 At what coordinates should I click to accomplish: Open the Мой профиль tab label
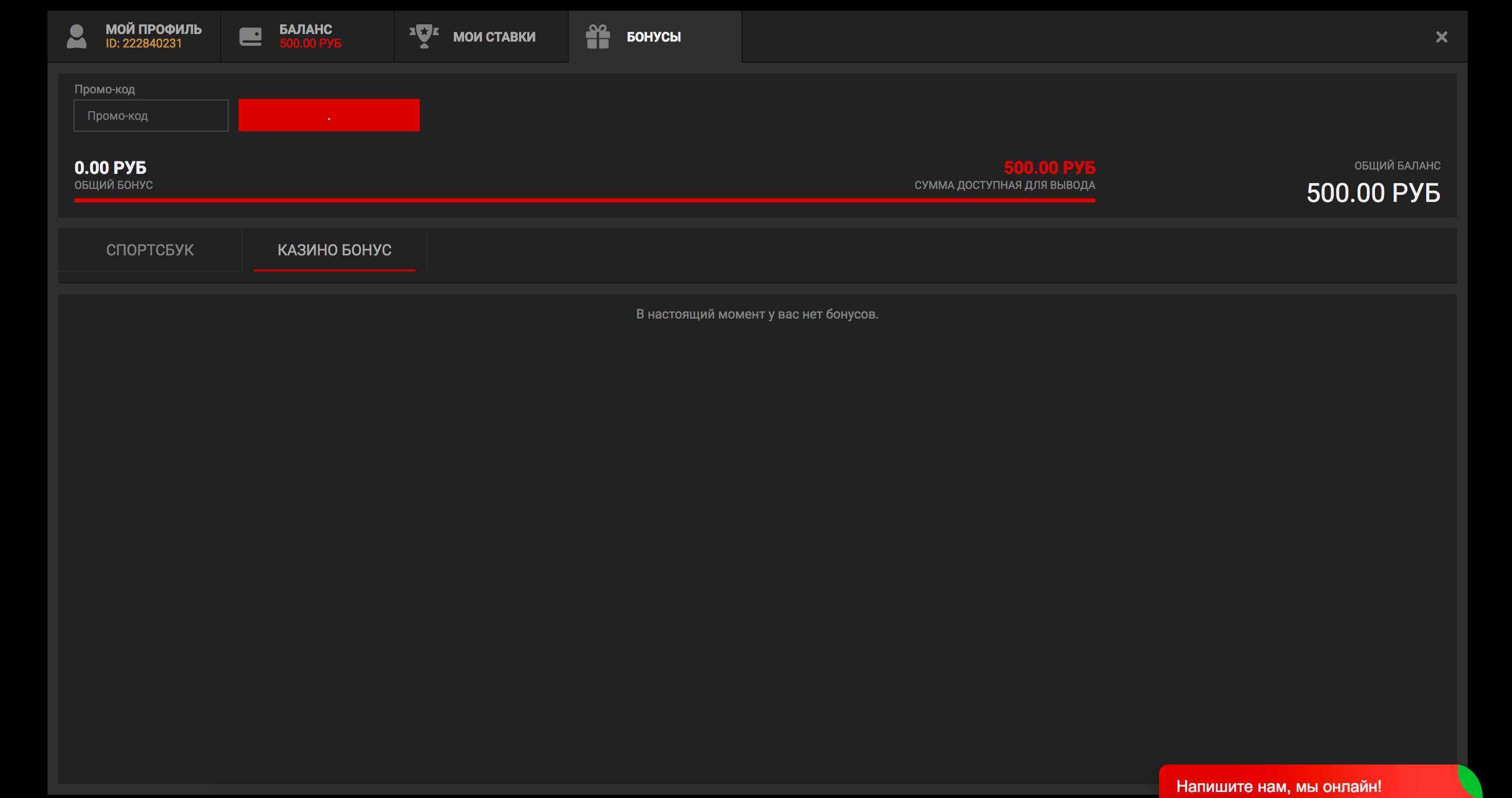[153, 29]
